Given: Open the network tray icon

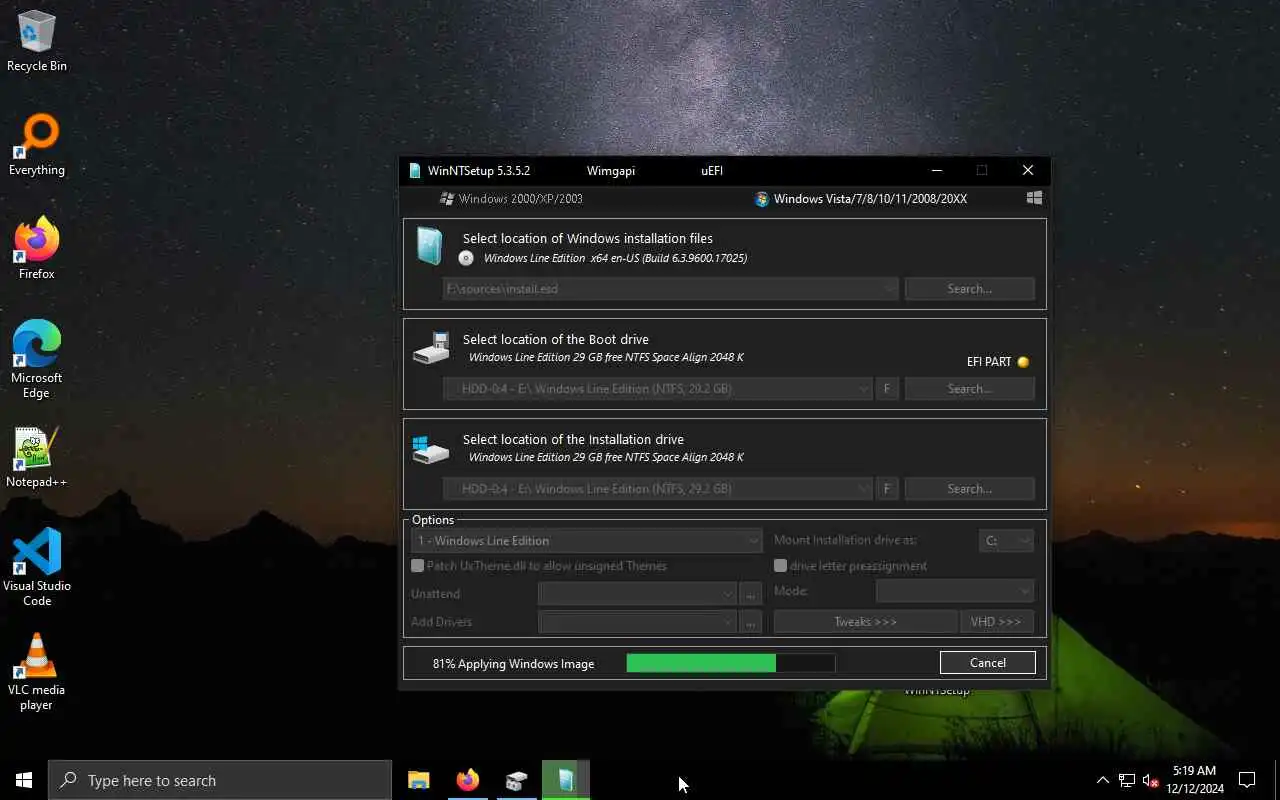Looking at the screenshot, I should point(1127,780).
